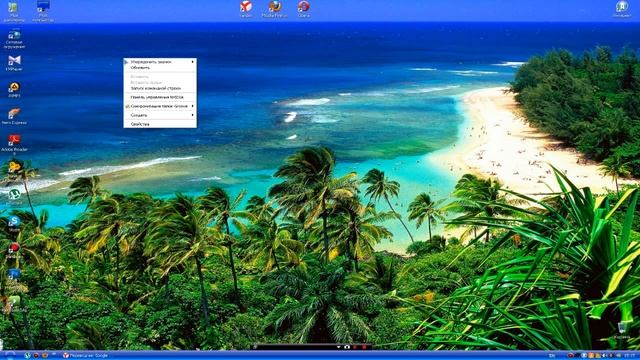Open the Network Neighborhood desktop icon

tap(14, 39)
